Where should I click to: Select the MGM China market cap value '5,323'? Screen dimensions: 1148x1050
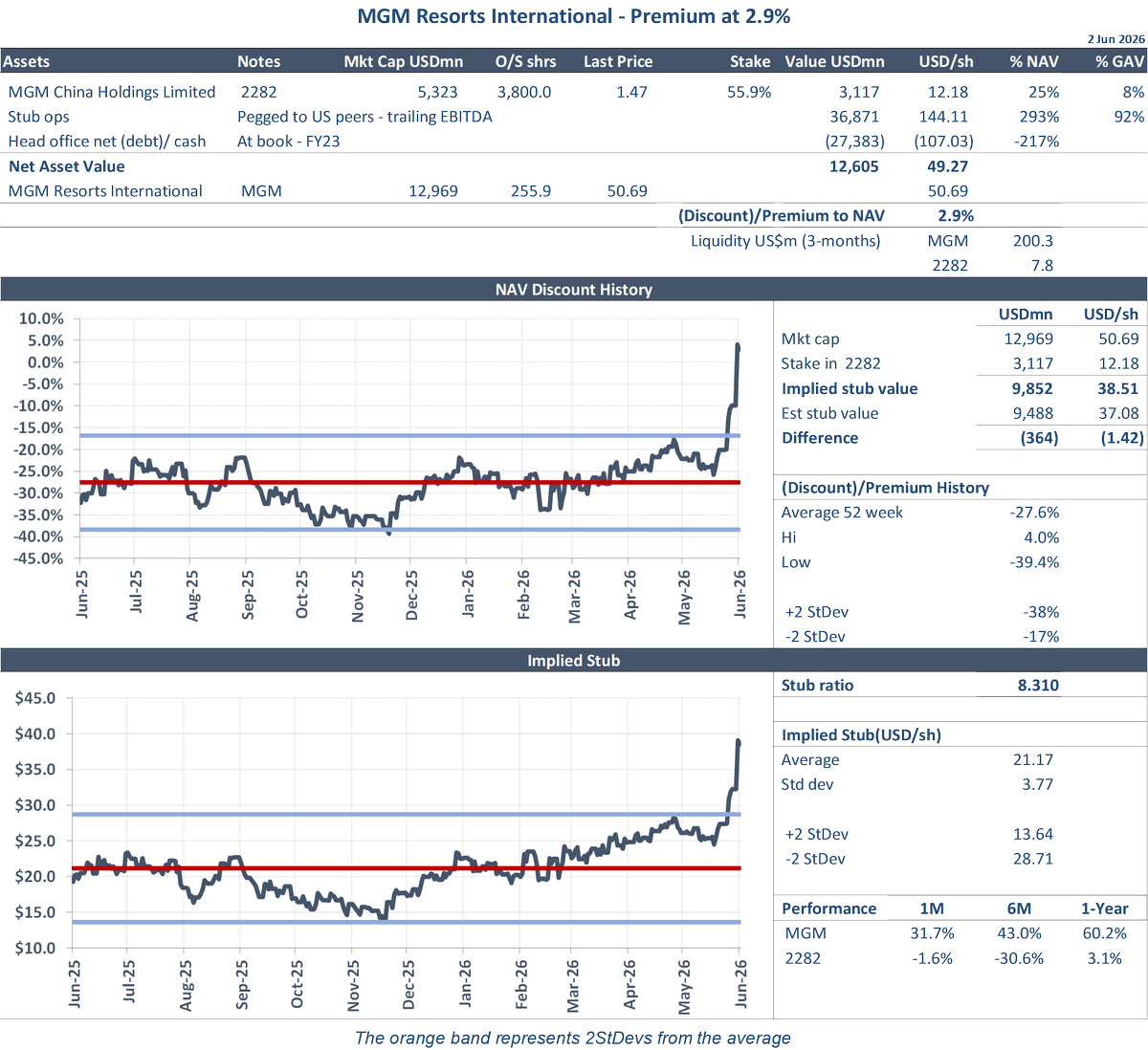tap(438, 92)
